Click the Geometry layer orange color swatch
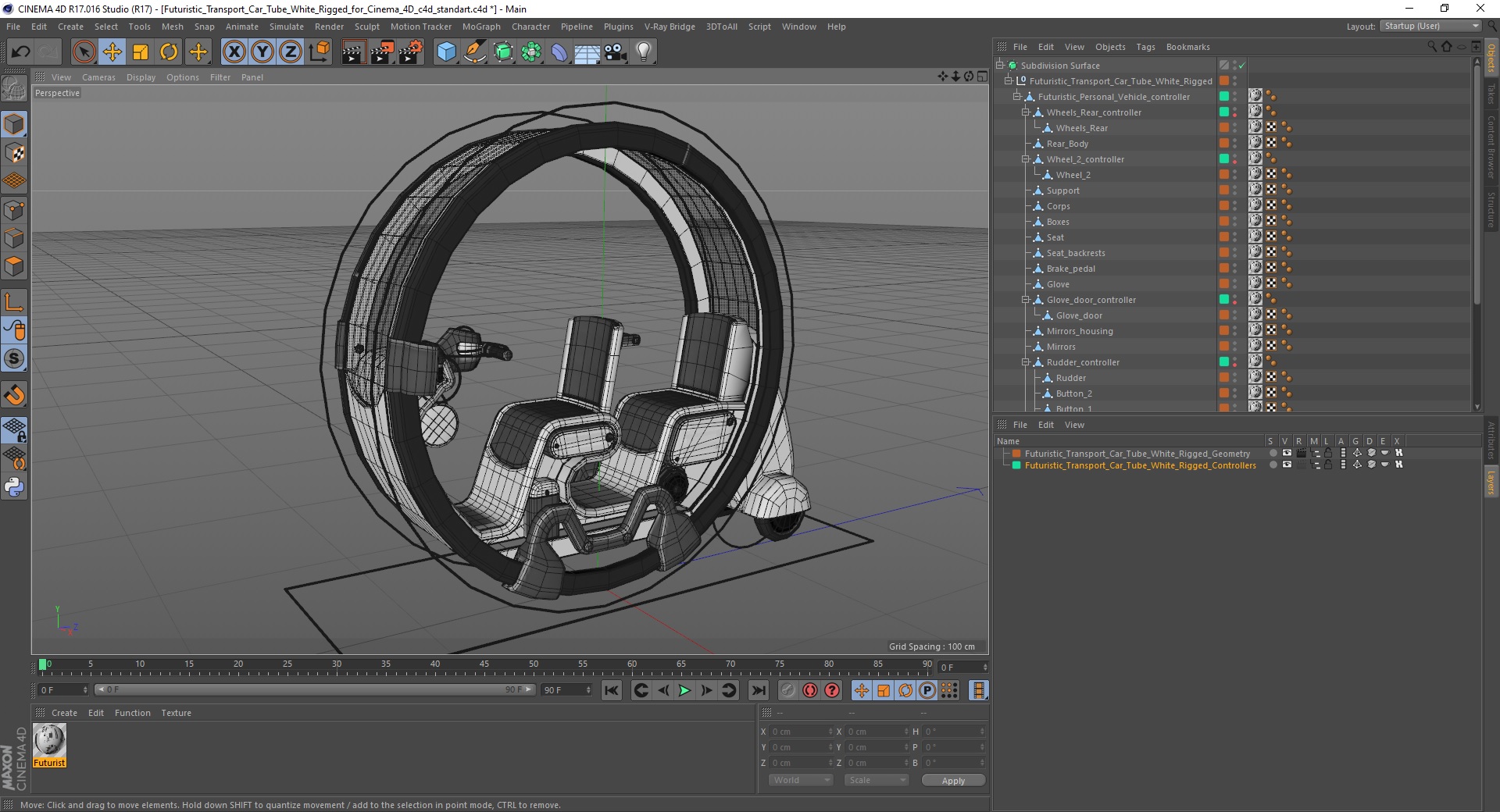This screenshot has height=812, width=1500. [1016, 454]
